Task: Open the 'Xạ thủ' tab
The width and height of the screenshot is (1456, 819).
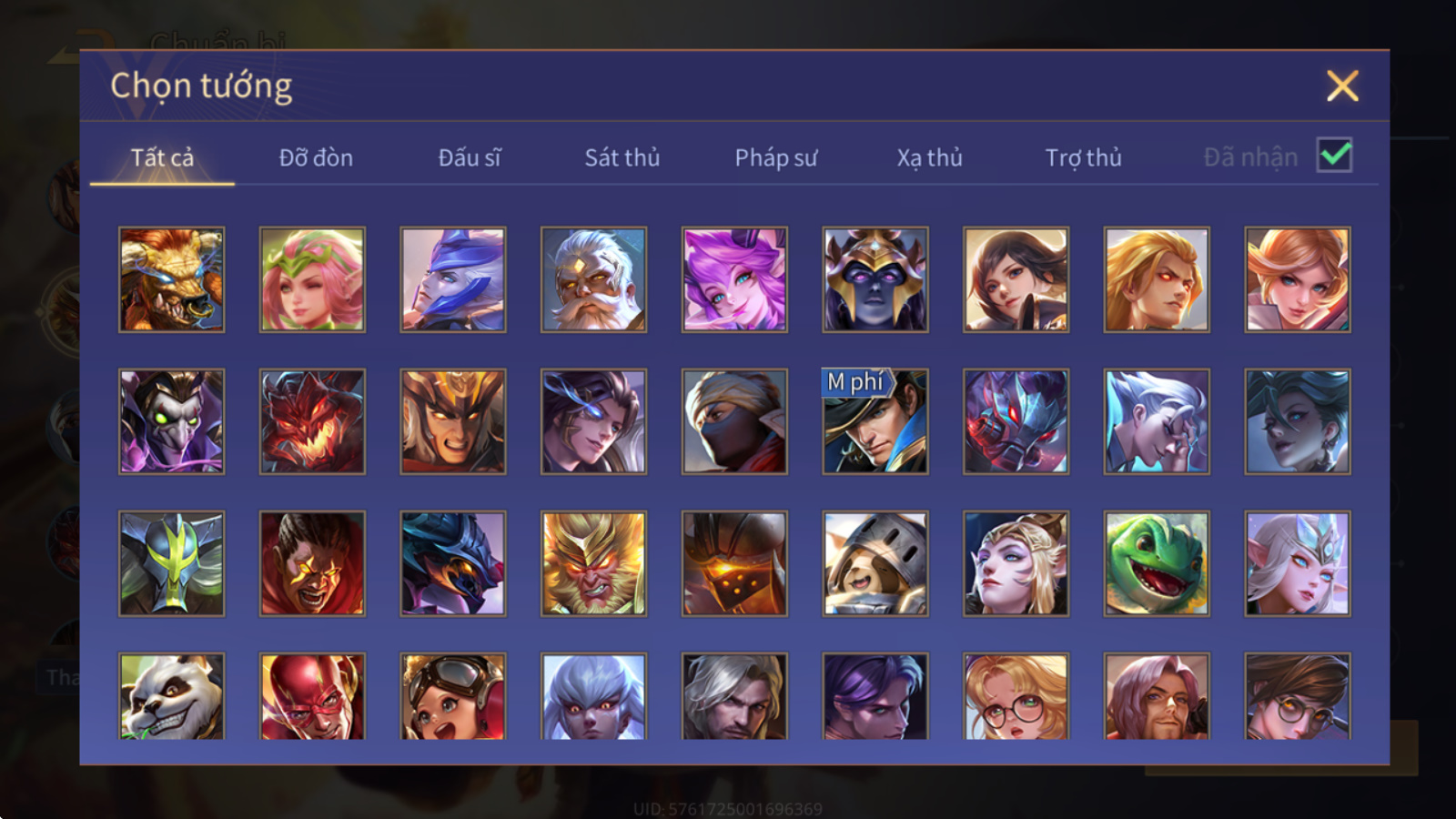Action: click(x=929, y=157)
